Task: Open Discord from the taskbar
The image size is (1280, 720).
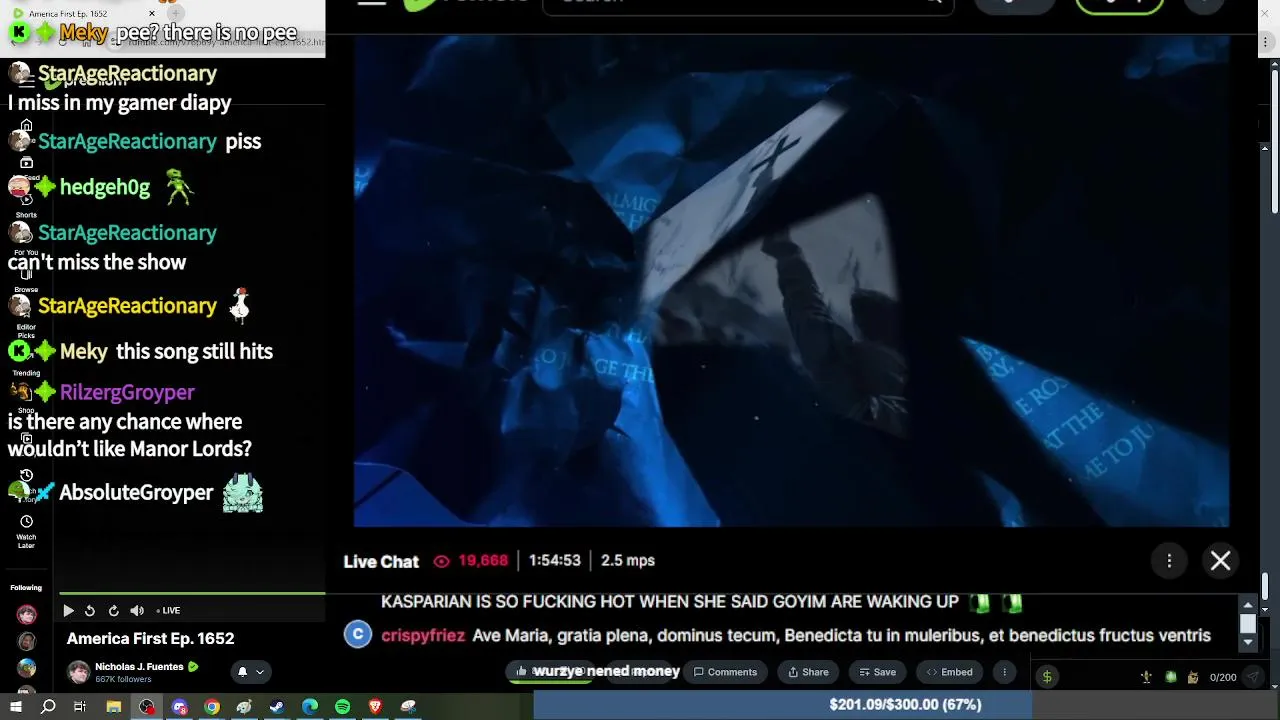Action: [180, 707]
